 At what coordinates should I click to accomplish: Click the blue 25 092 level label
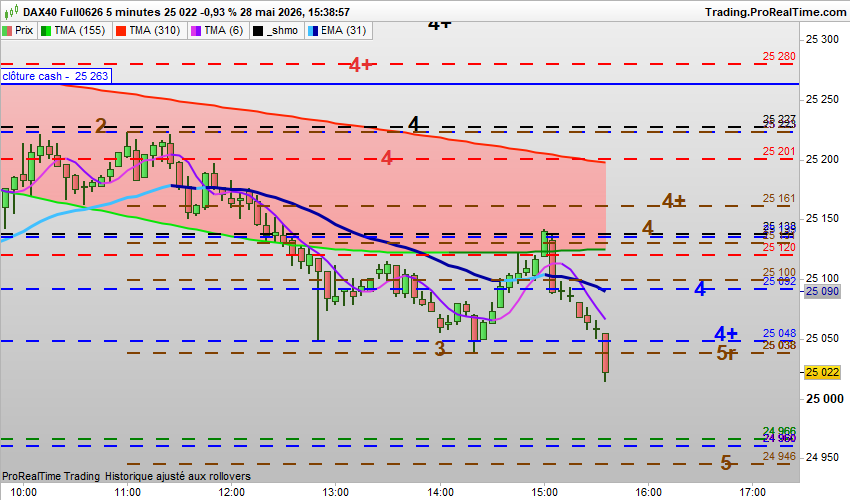click(779, 281)
